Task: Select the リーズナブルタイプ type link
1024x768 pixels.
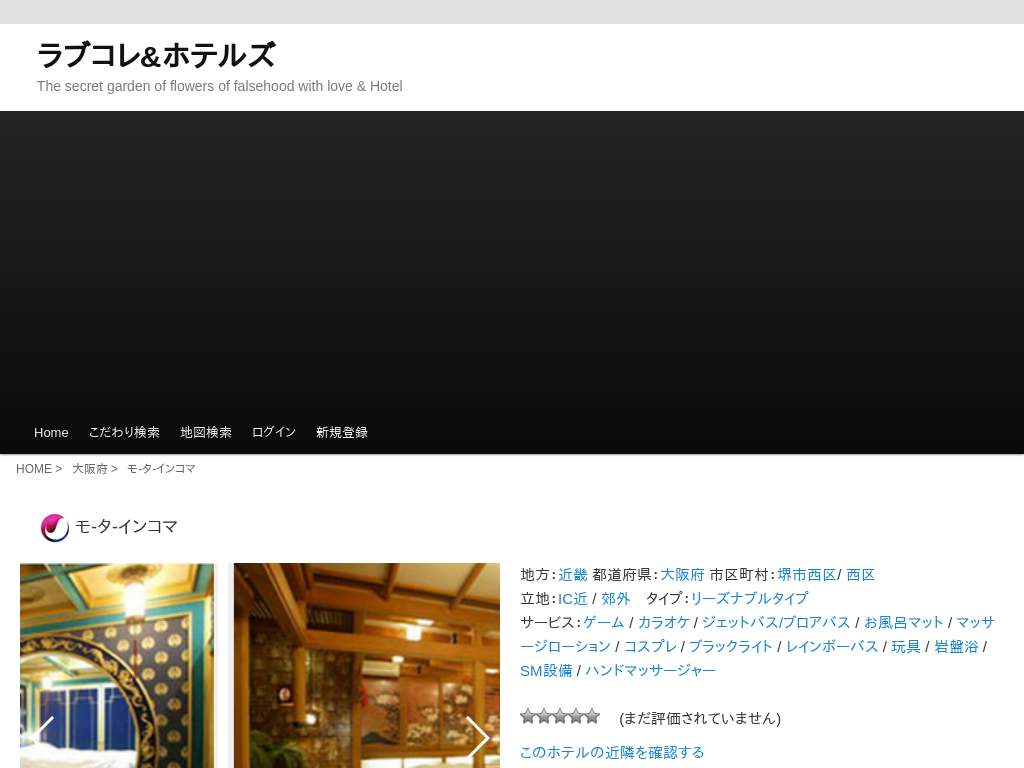Action: [x=750, y=599]
